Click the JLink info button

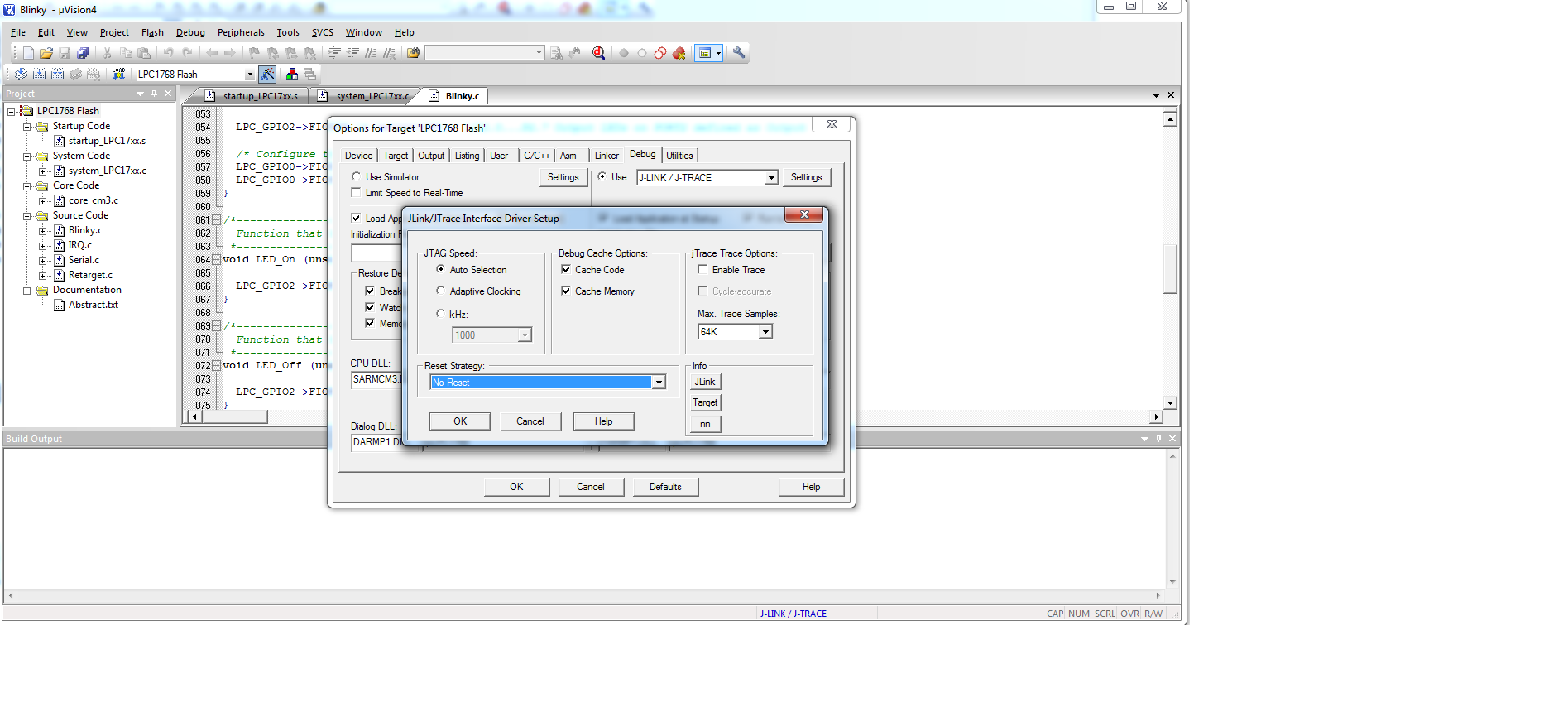[x=705, y=382]
